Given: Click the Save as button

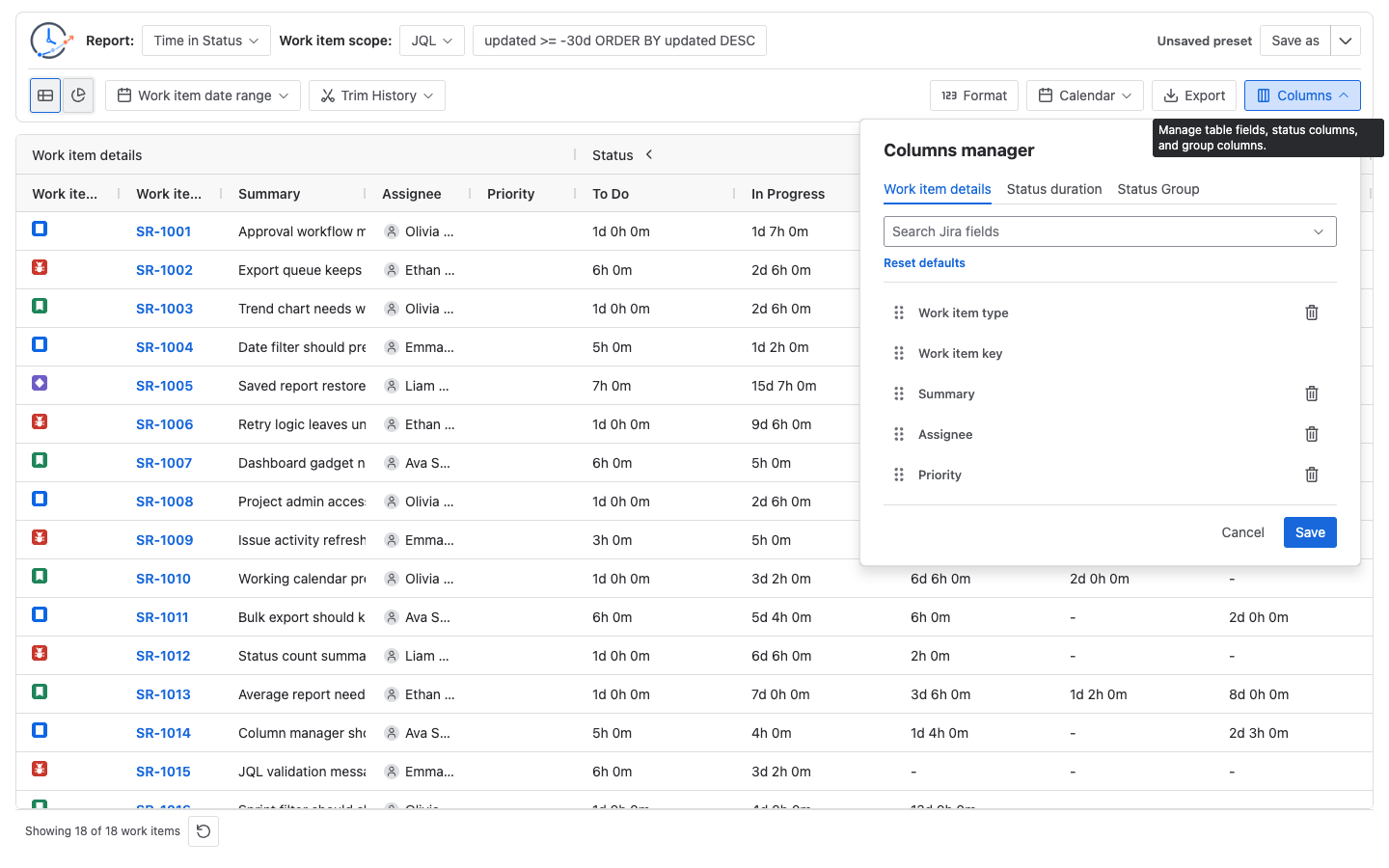Looking at the screenshot, I should point(1295,41).
